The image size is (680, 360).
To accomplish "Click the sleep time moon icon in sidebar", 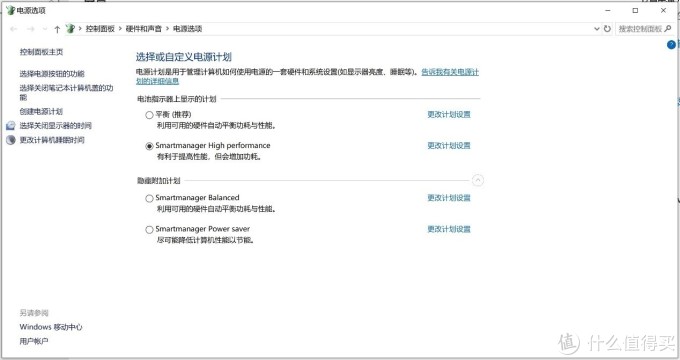I will pyautogui.click(x=11, y=140).
